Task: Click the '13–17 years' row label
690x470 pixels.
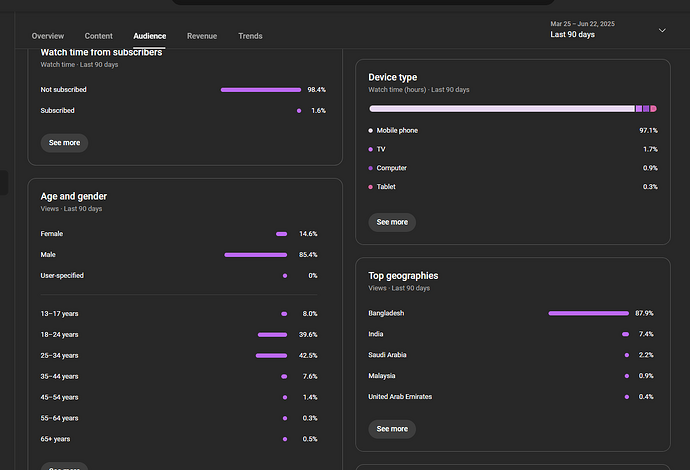Action: (x=59, y=314)
